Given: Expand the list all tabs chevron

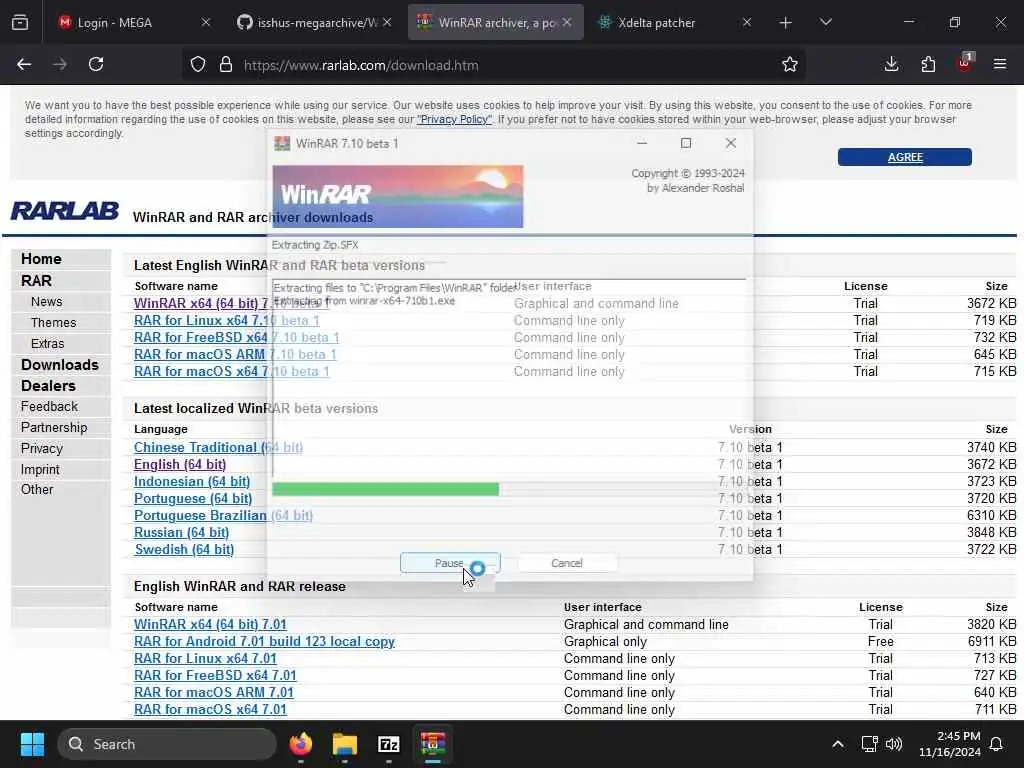Looking at the screenshot, I should point(825,23).
